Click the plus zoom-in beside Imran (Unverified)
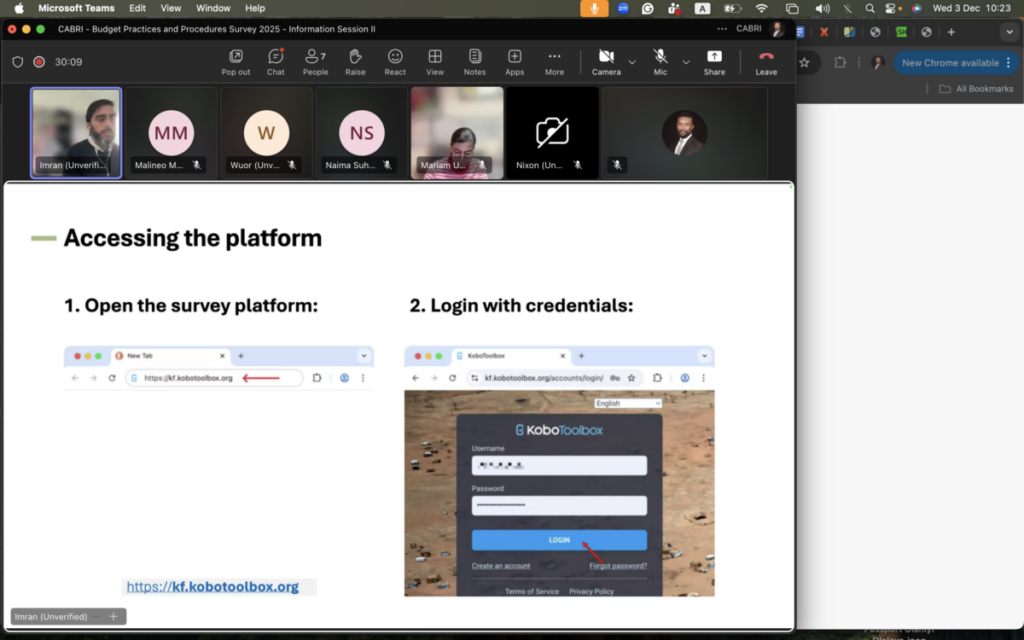1024x640 pixels. [114, 616]
